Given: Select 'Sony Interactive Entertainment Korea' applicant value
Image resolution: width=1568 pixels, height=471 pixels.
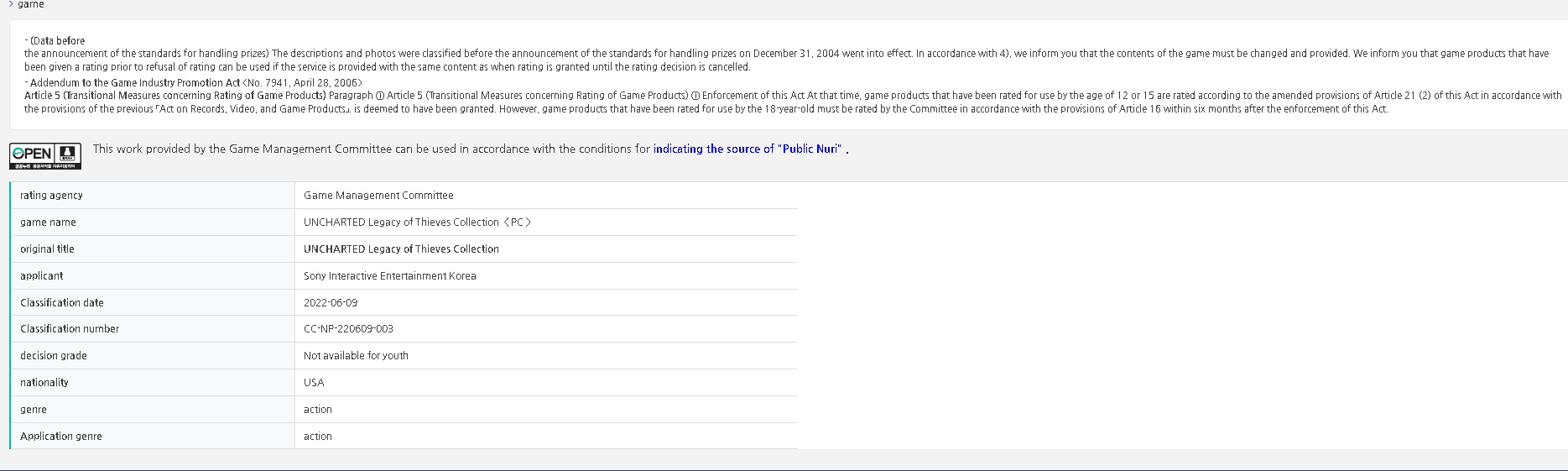Looking at the screenshot, I should [x=390, y=276].
